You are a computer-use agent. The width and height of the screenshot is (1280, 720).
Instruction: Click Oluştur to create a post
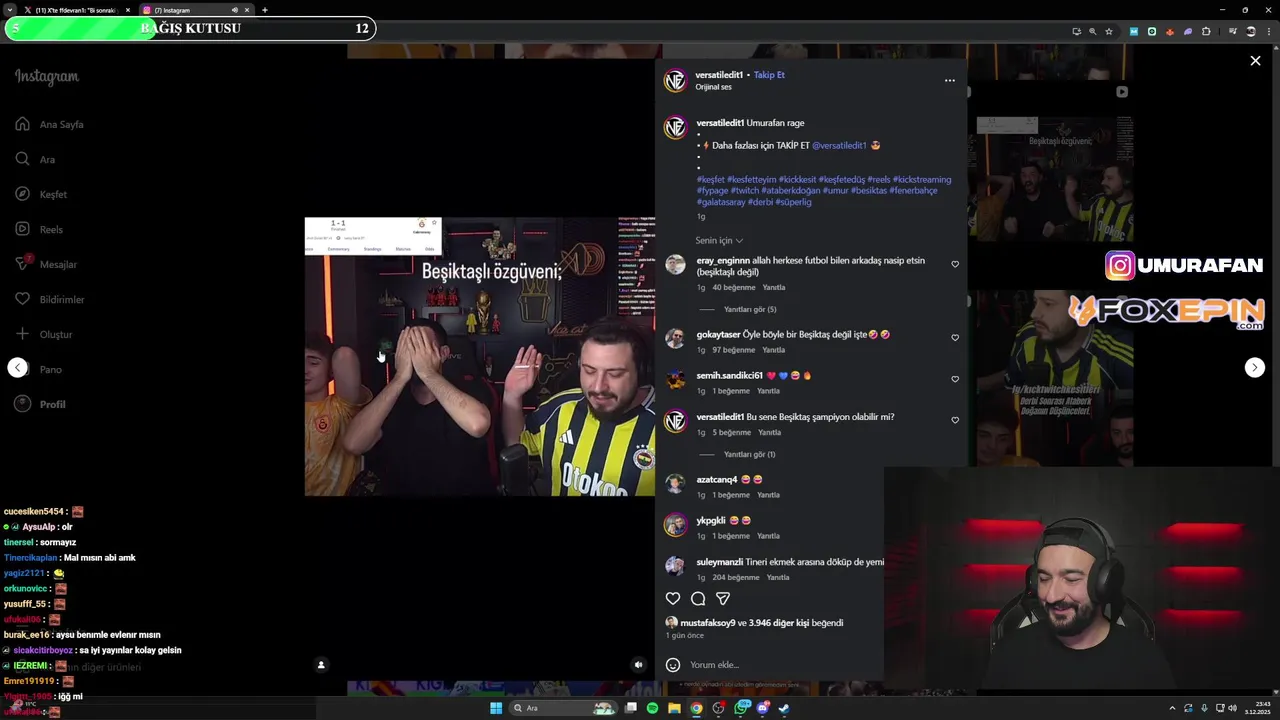pyautogui.click(x=43, y=334)
